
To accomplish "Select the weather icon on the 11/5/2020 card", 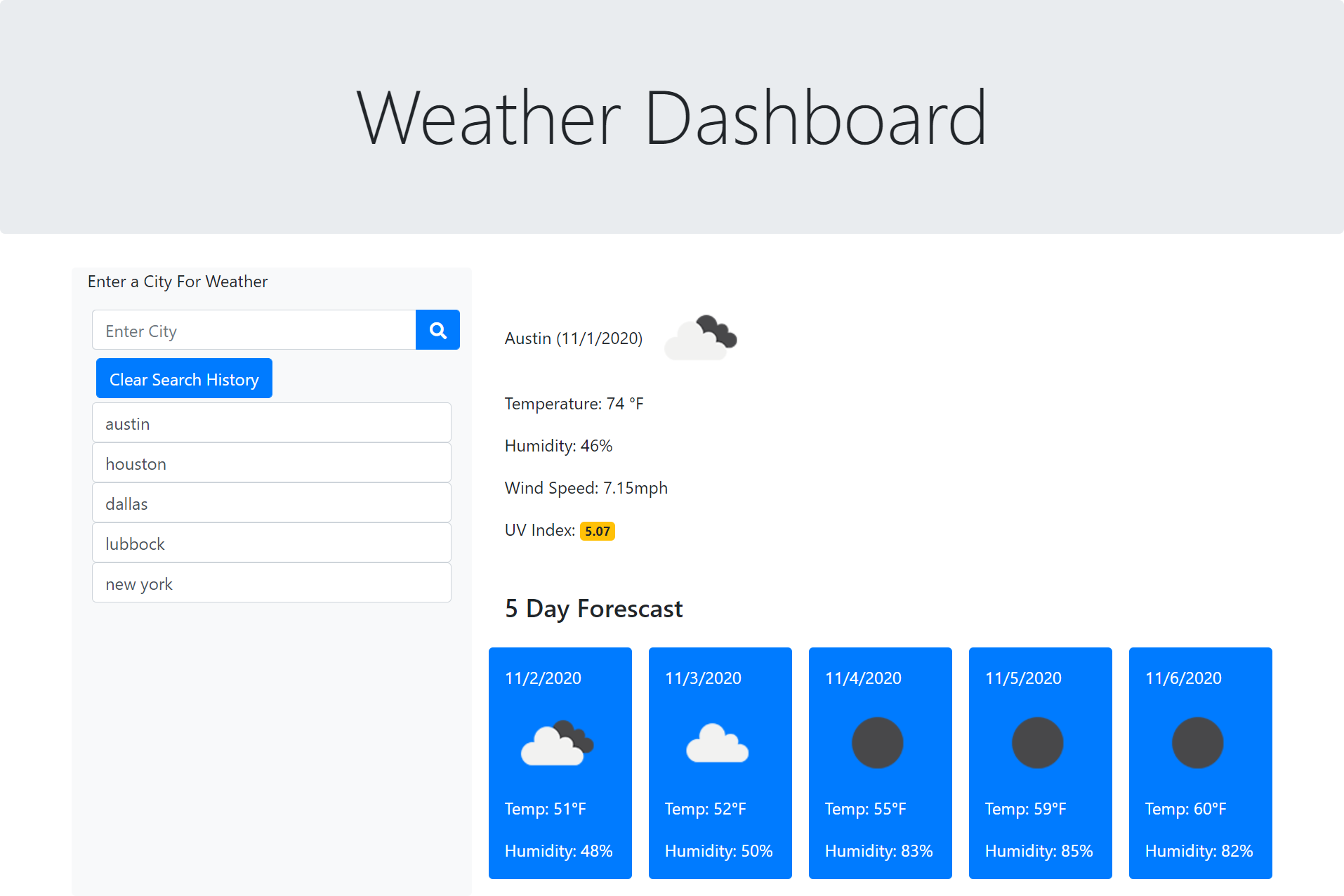I will coord(1038,742).
